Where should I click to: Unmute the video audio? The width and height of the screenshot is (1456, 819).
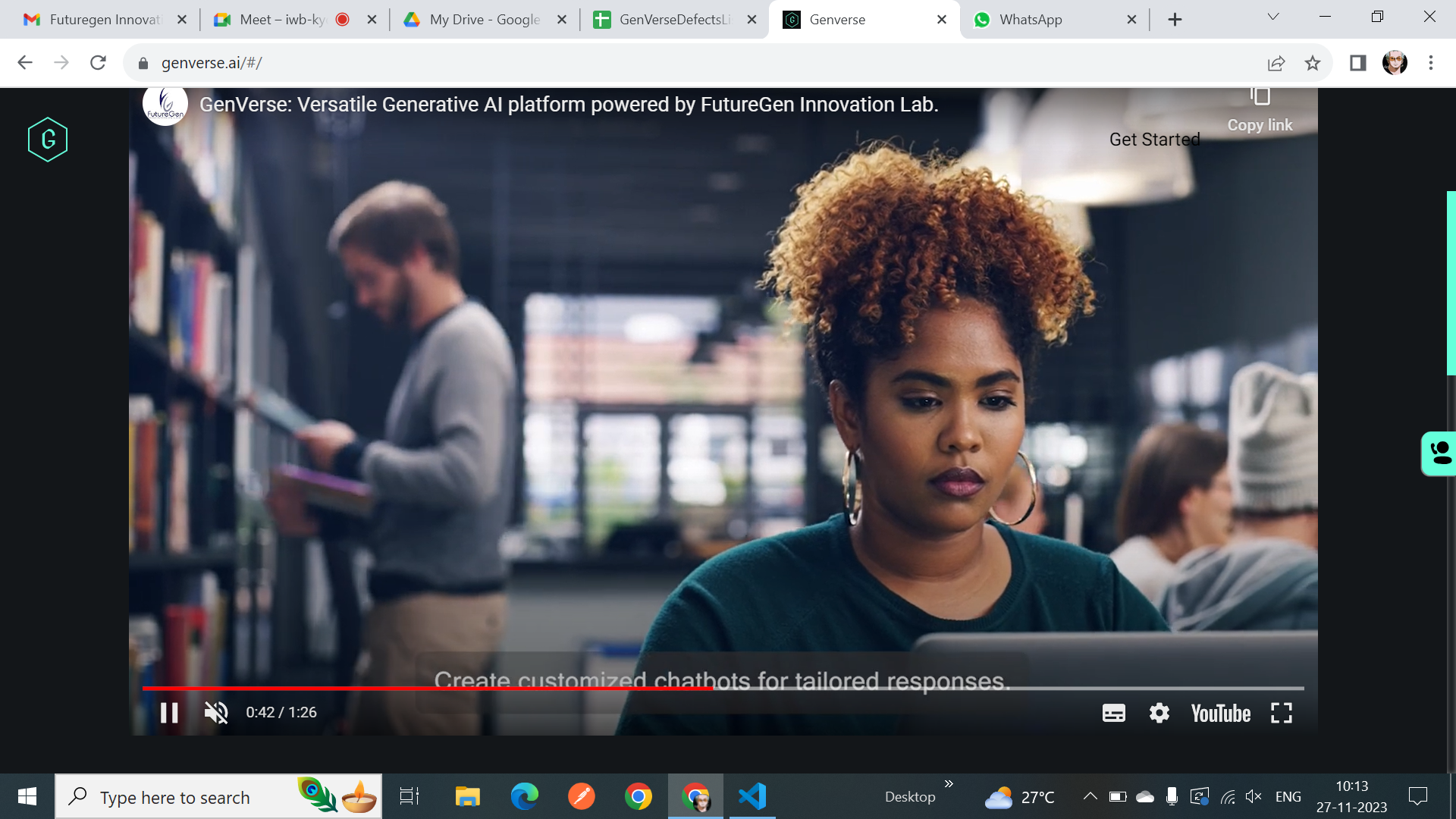point(216,713)
